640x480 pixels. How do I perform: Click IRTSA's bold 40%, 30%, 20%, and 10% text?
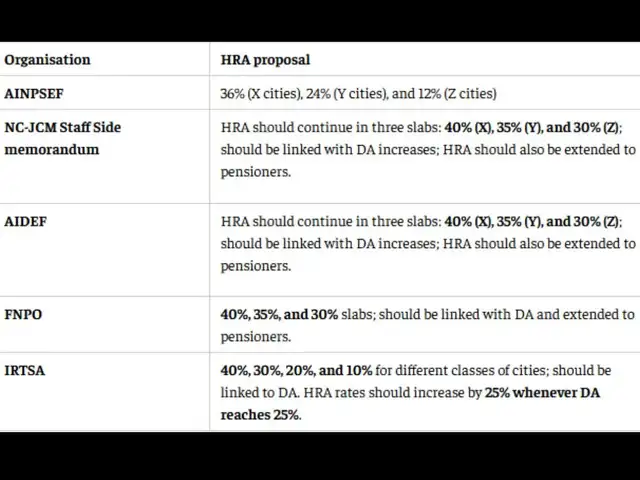[x=296, y=371]
